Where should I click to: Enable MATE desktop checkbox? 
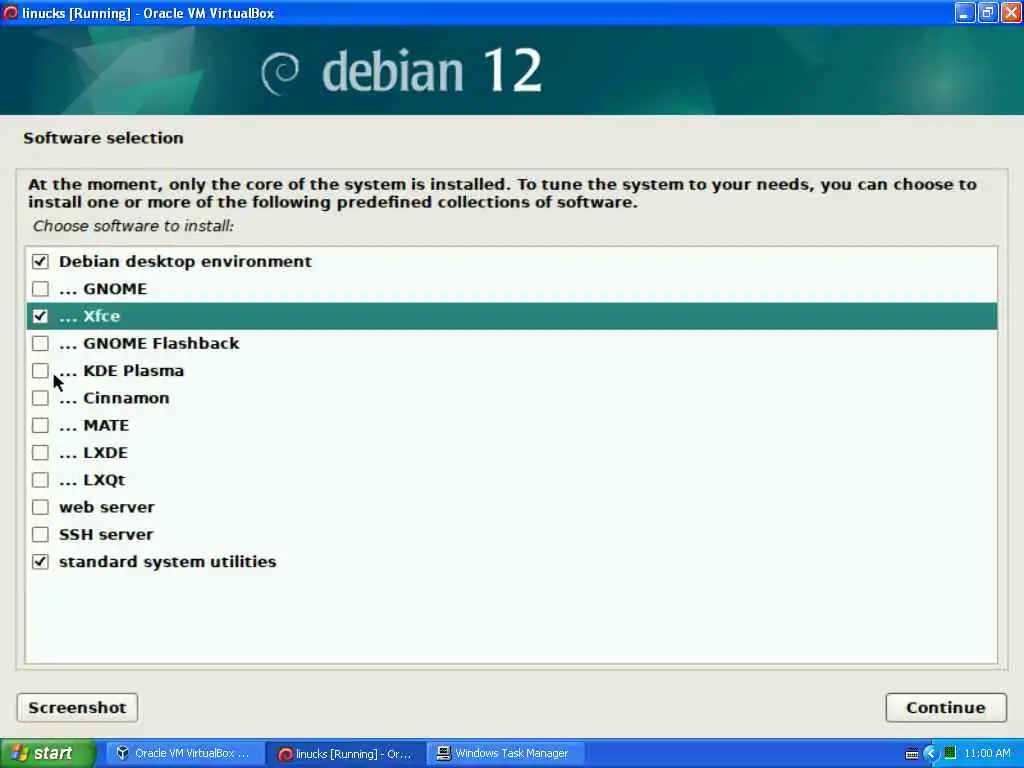coord(40,426)
